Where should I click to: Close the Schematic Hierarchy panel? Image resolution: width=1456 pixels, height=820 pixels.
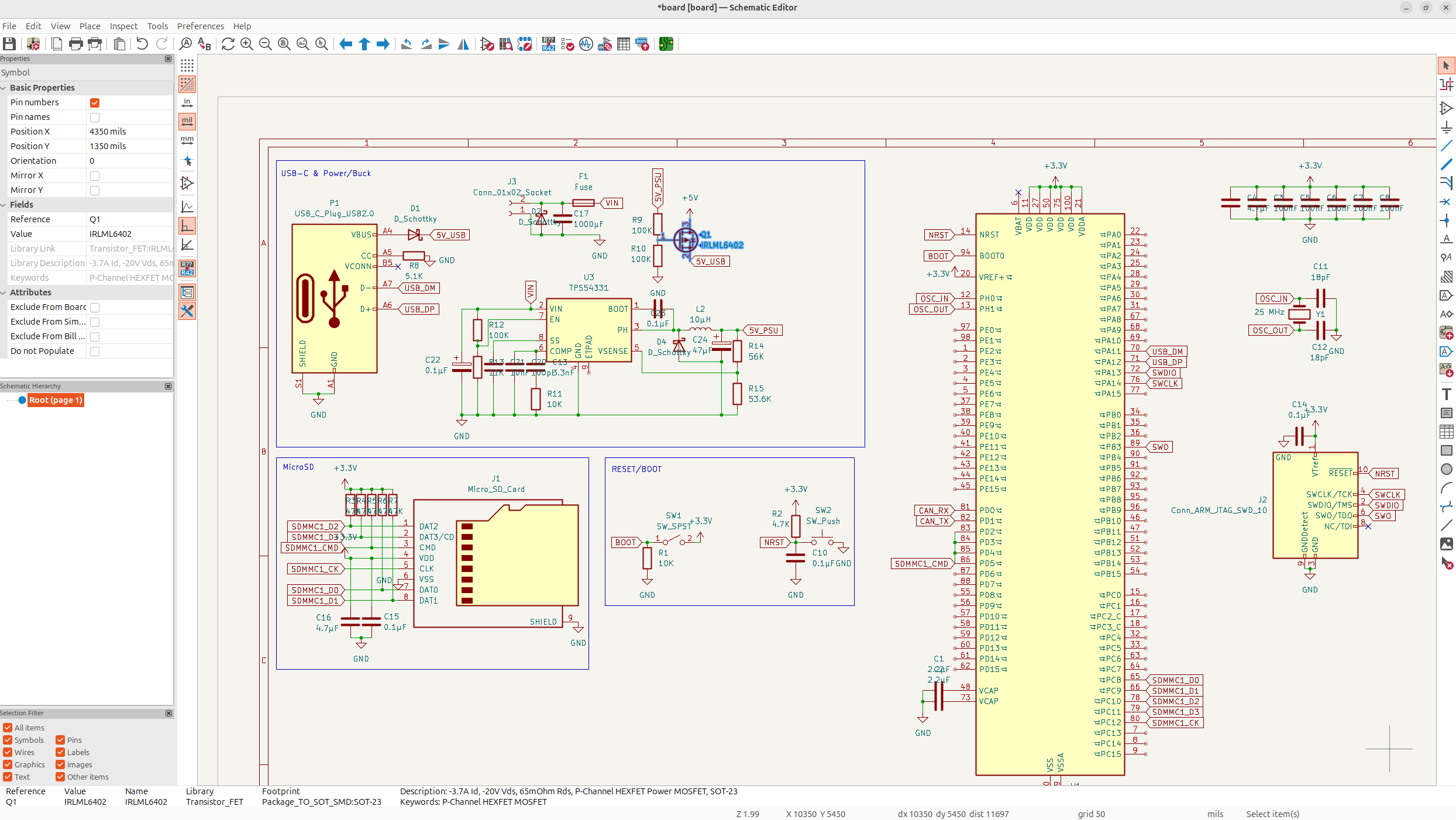pyautogui.click(x=168, y=386)
